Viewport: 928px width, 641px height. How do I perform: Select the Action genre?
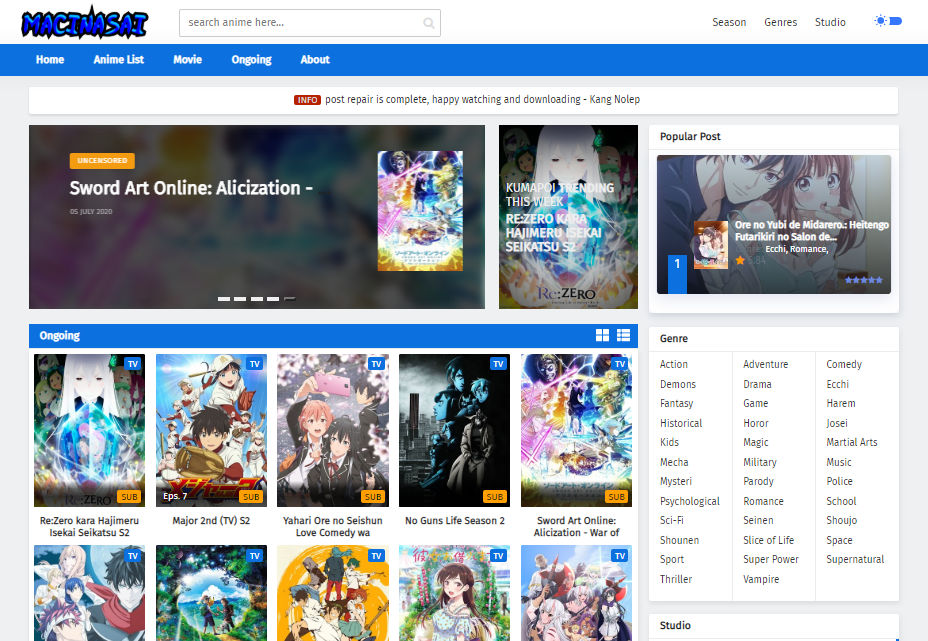(x=674, y=364)
